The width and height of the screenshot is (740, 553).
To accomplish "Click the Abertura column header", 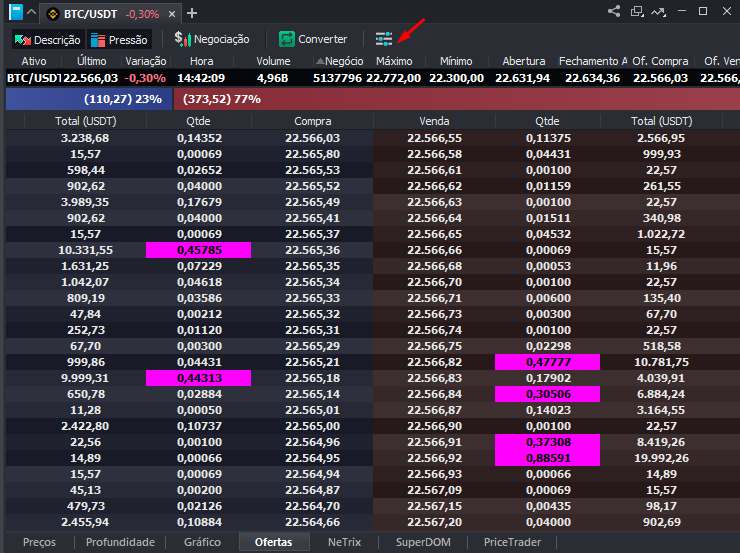I will pyautogui.click(x=523, y=61).
